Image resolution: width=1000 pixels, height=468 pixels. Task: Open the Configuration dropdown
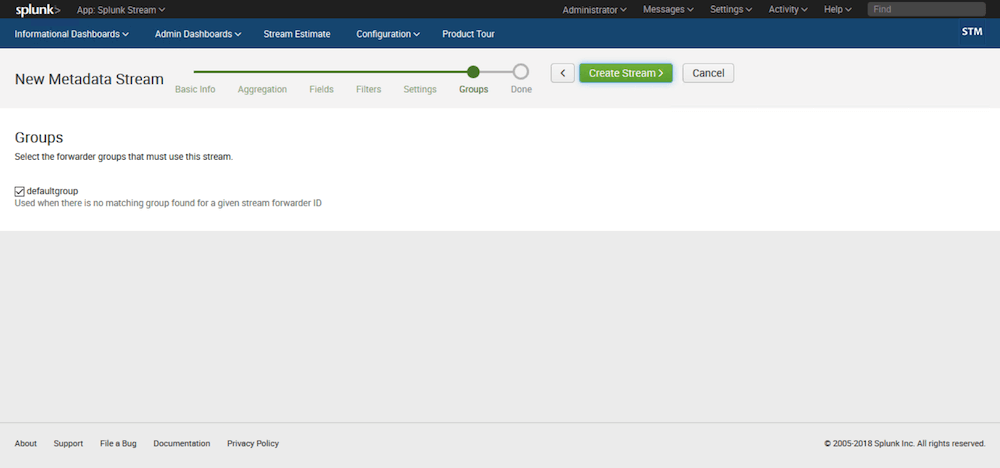(388, 34)
